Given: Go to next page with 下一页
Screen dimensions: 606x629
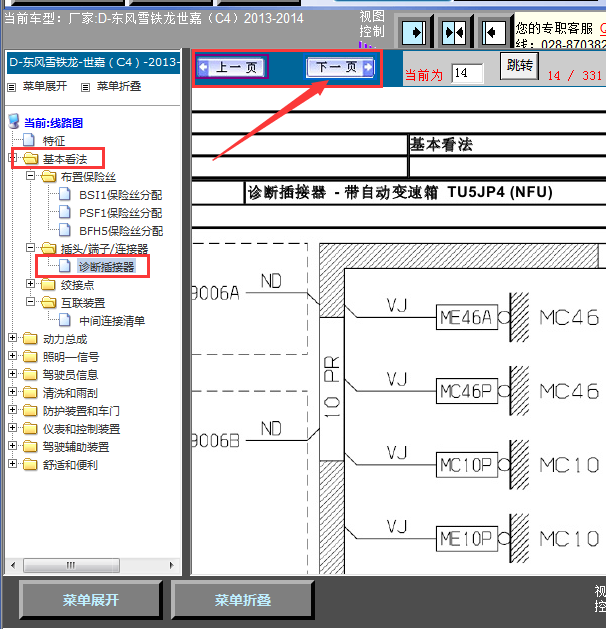Looking at the screenshot, I should [x=340, y=67].
